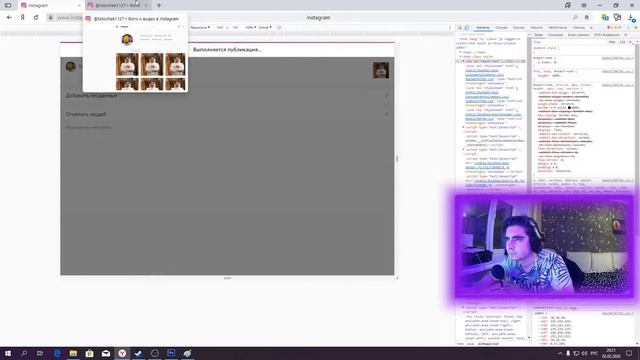Open the browser bookmarks collection icon
The image size is (640, 360).
tap(568, 5)
